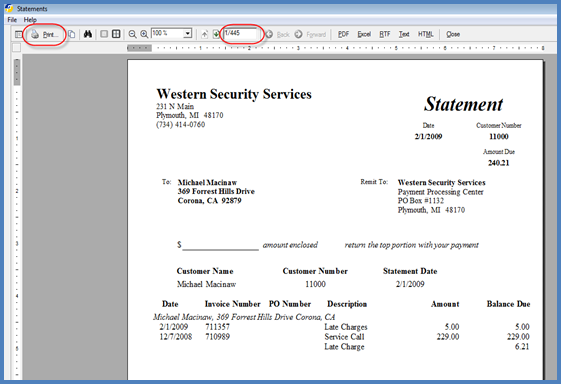
Task: Click invoice number 710989
Action: pos(218,337)
